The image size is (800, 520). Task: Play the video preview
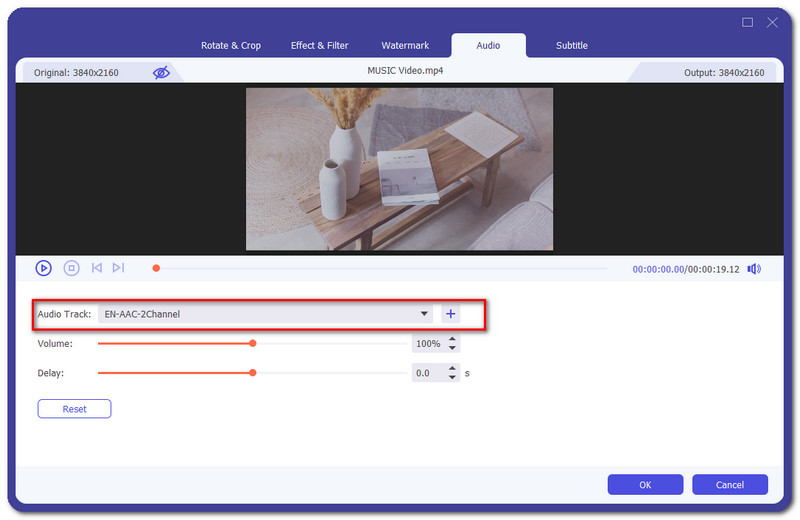coord(43,268)
